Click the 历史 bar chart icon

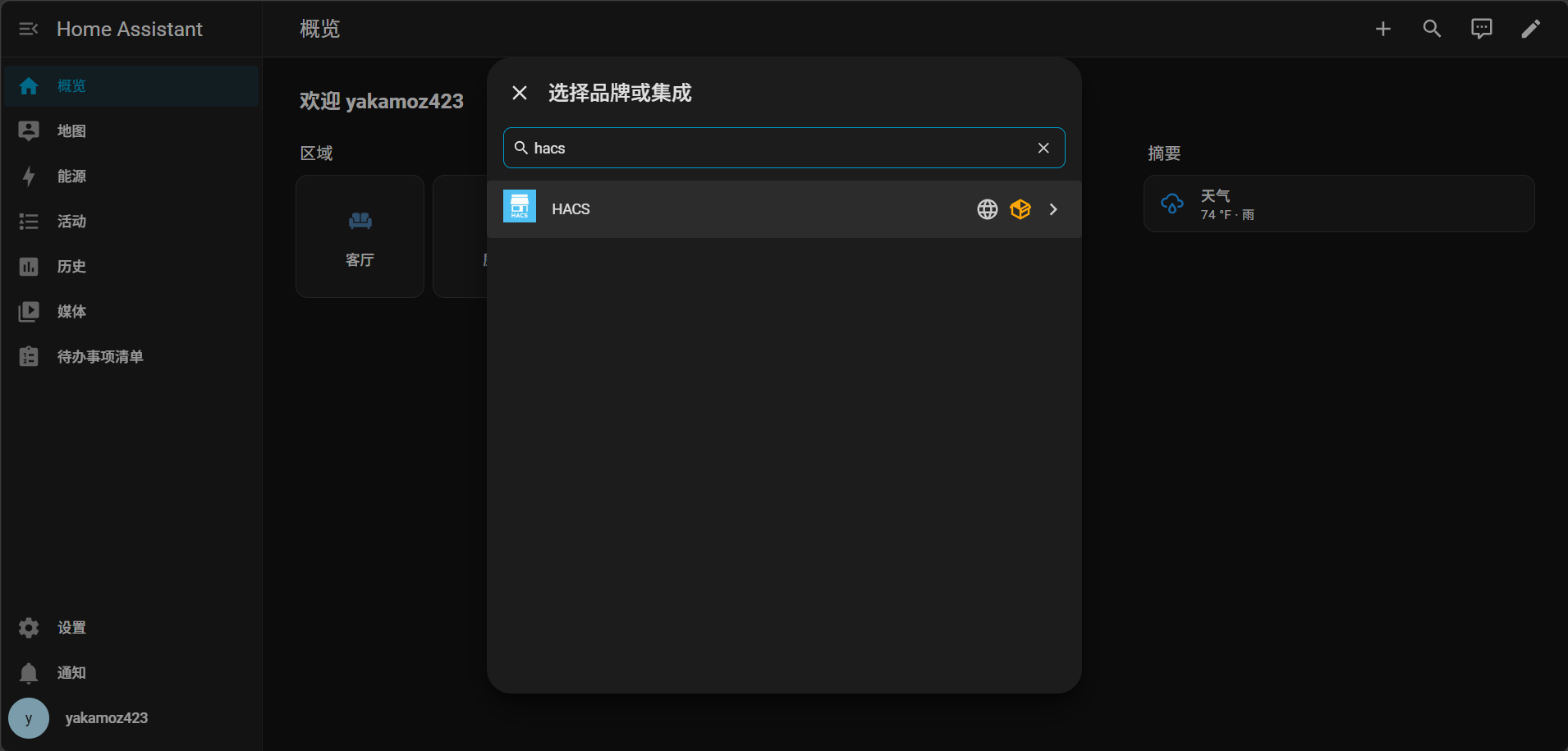click(x=29, y=267)
